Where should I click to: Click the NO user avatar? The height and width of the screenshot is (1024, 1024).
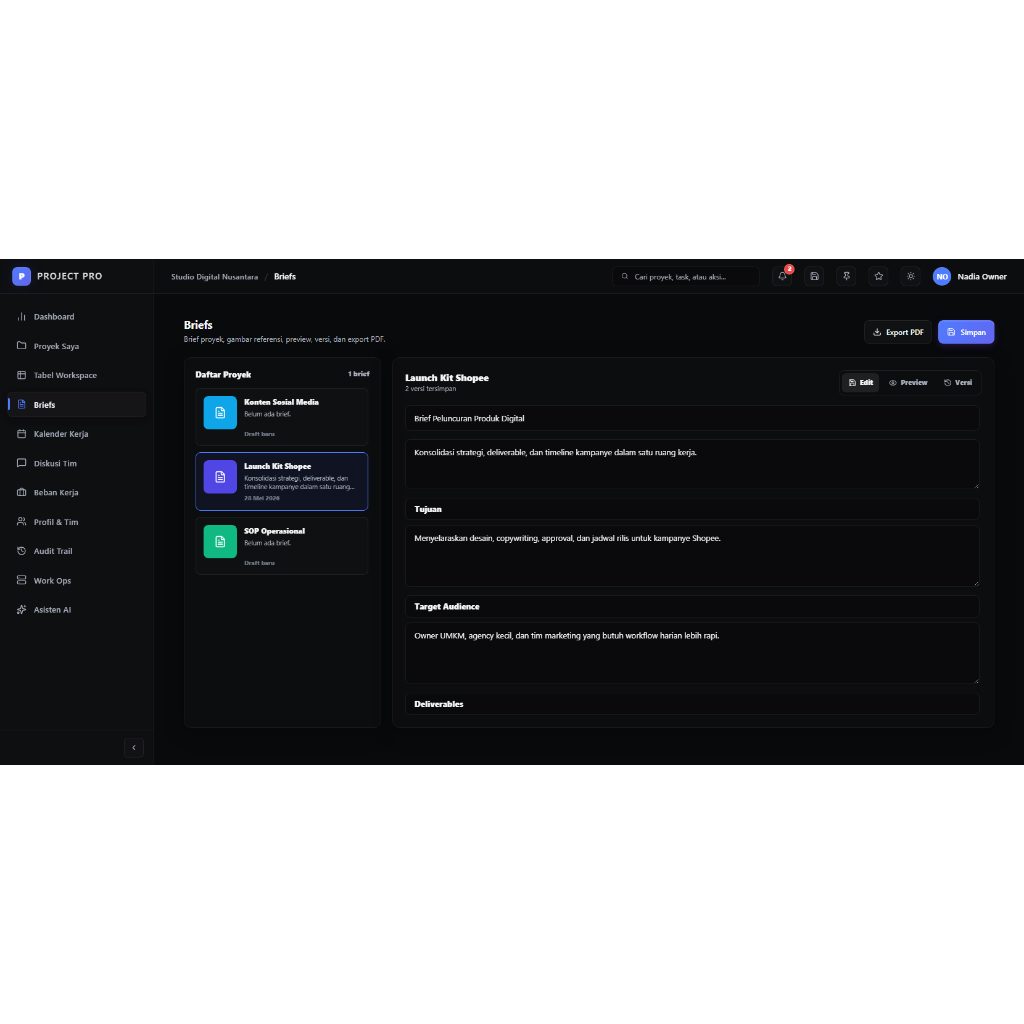(x=942, y=277)
